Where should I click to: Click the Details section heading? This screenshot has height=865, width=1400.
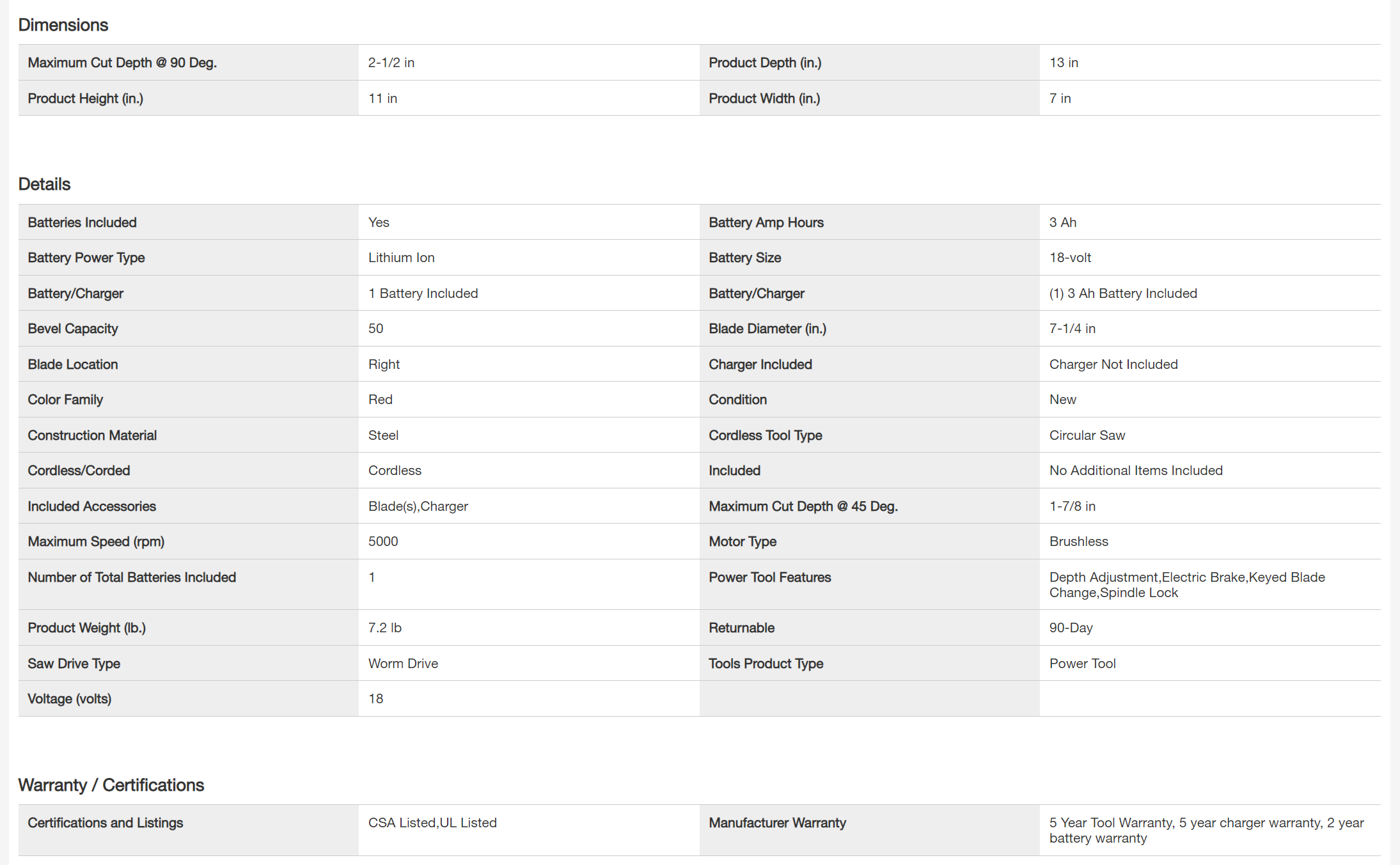point(44,184)
